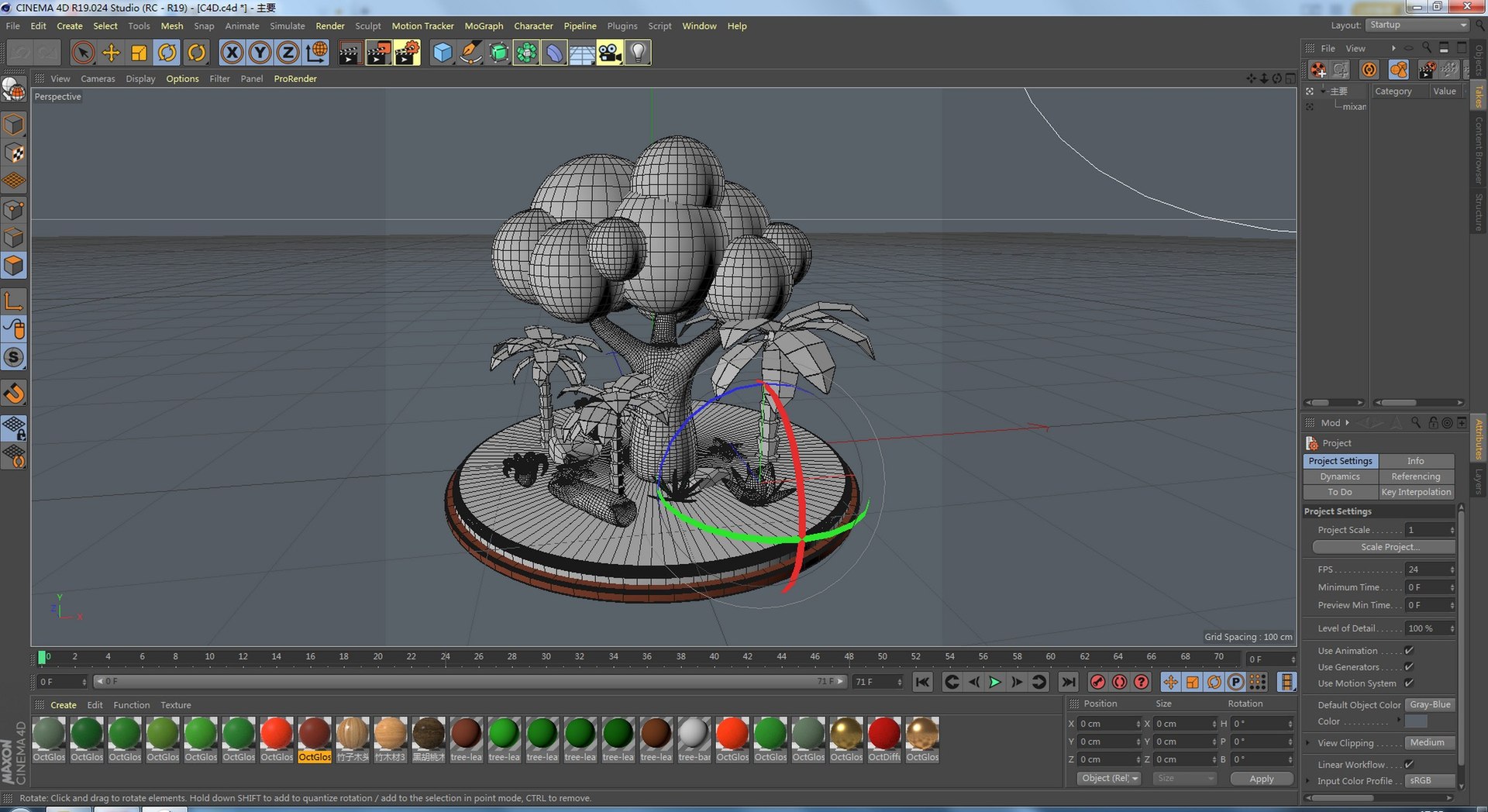
Task: Open ProRender in viewport menu
Action: coord(295,78)
